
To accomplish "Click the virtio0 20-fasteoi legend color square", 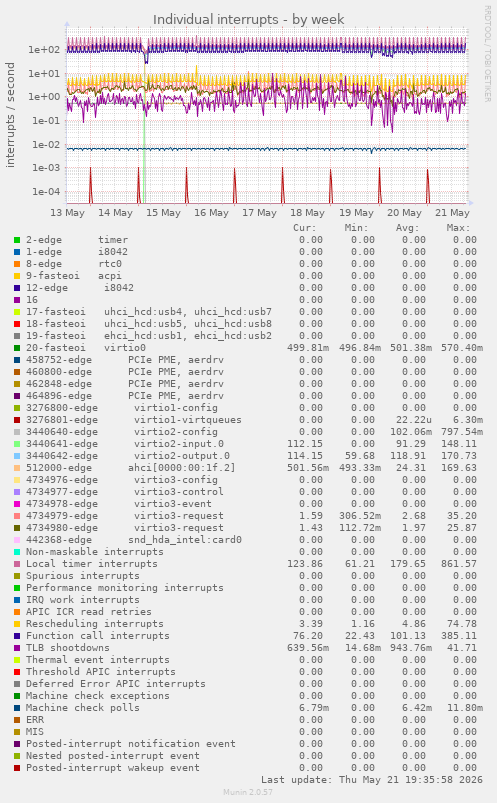I will coord(17,348).
